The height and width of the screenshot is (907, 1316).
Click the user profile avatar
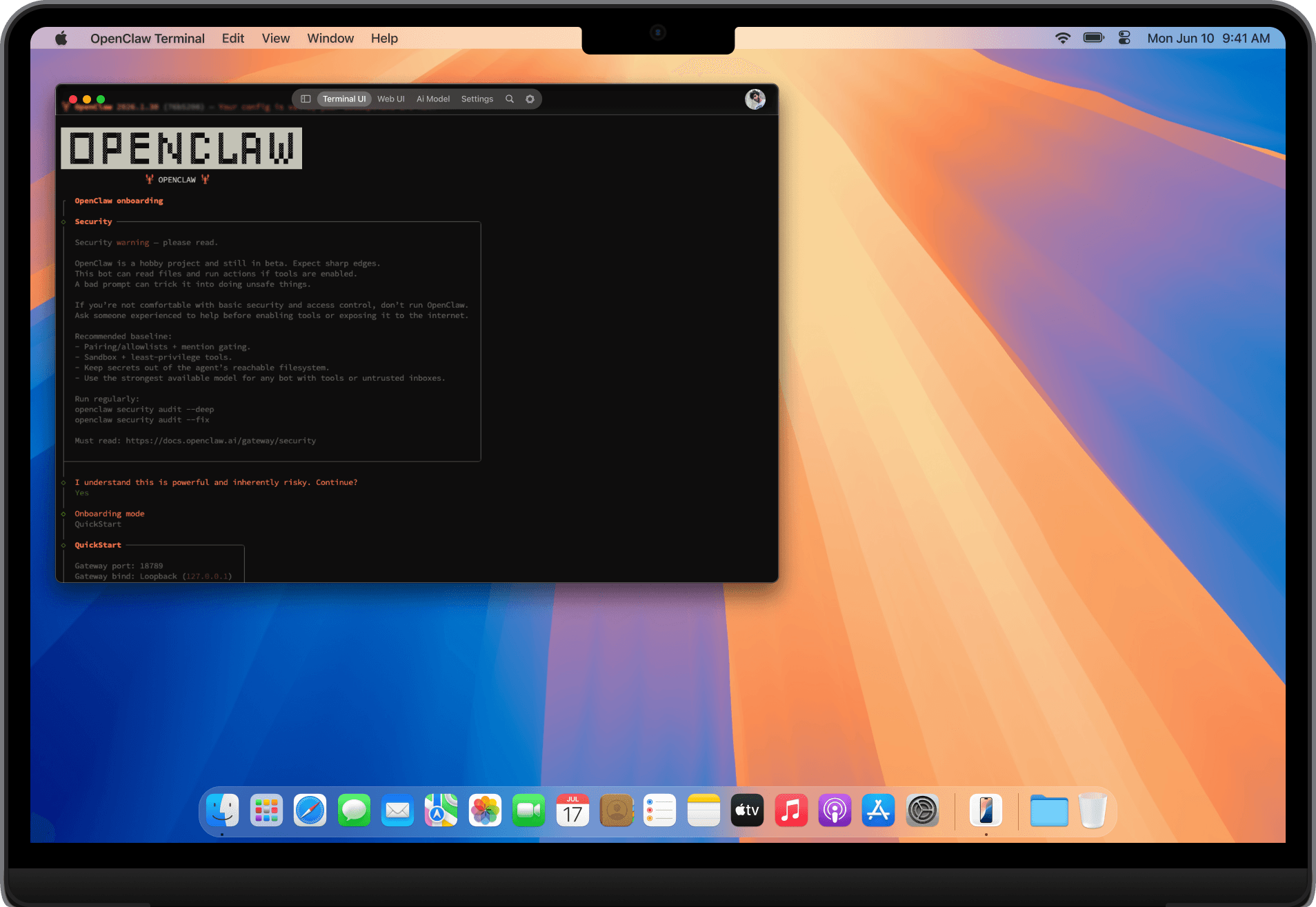[x=755, y=99]
